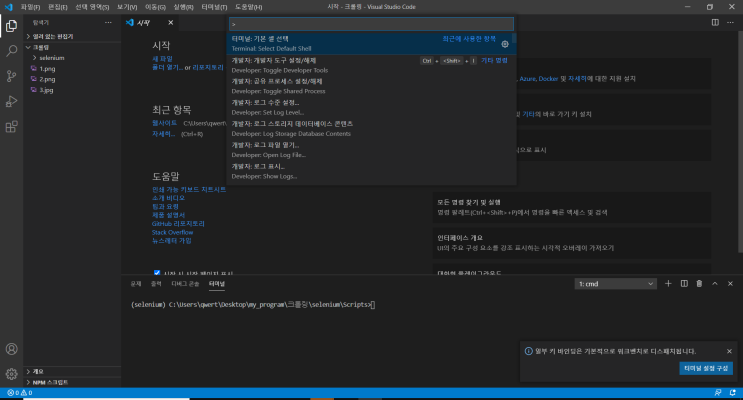Open the 선택 영역(S) menu
Image resolution: width=743 pixels, height=400 pixels.
[92, 7]
